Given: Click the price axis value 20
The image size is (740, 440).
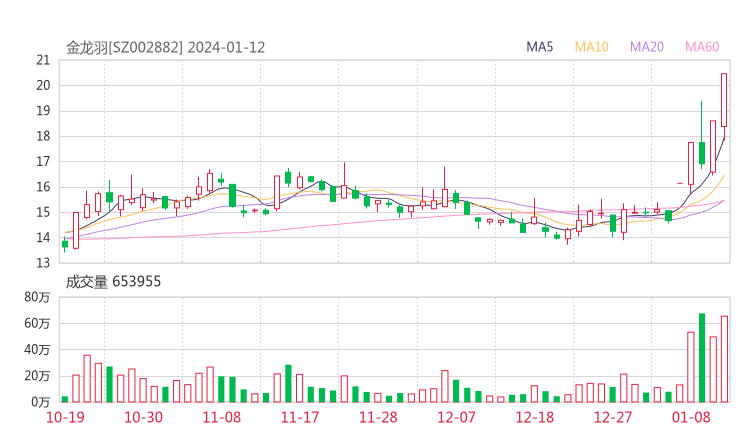Looking at the screenshot, I should (x=43, y=85).
